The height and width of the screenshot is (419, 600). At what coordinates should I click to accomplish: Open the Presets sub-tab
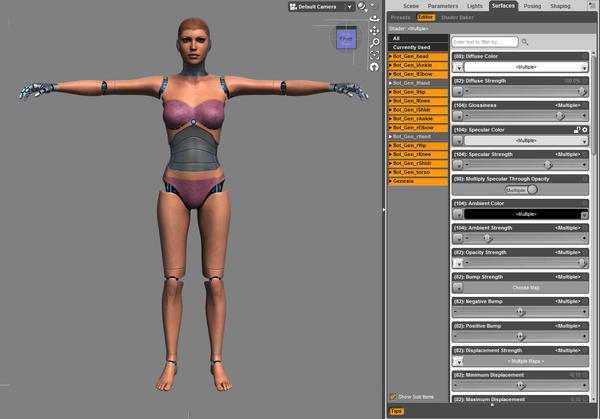pos(401,17)
